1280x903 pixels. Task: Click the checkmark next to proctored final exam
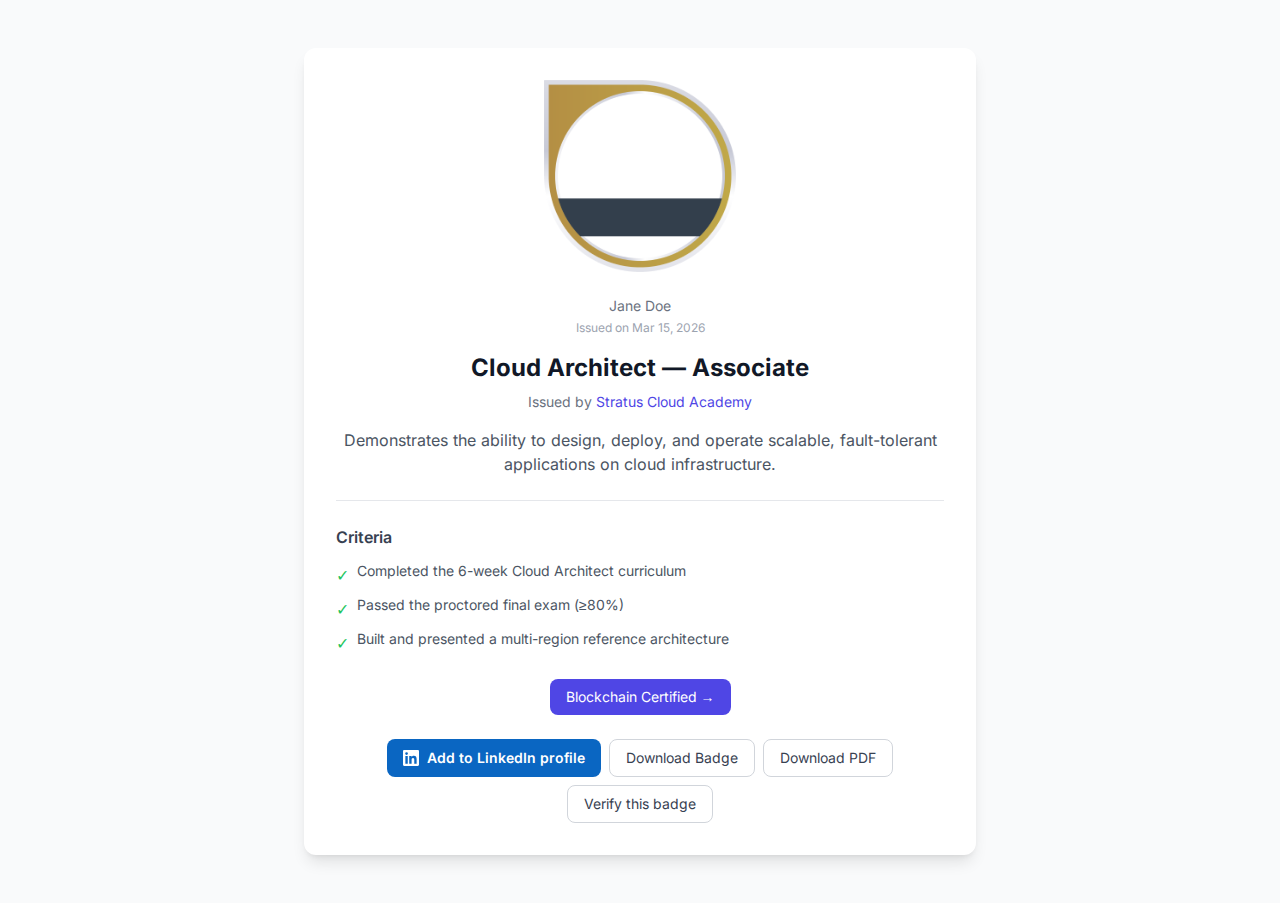click(342, 609)
